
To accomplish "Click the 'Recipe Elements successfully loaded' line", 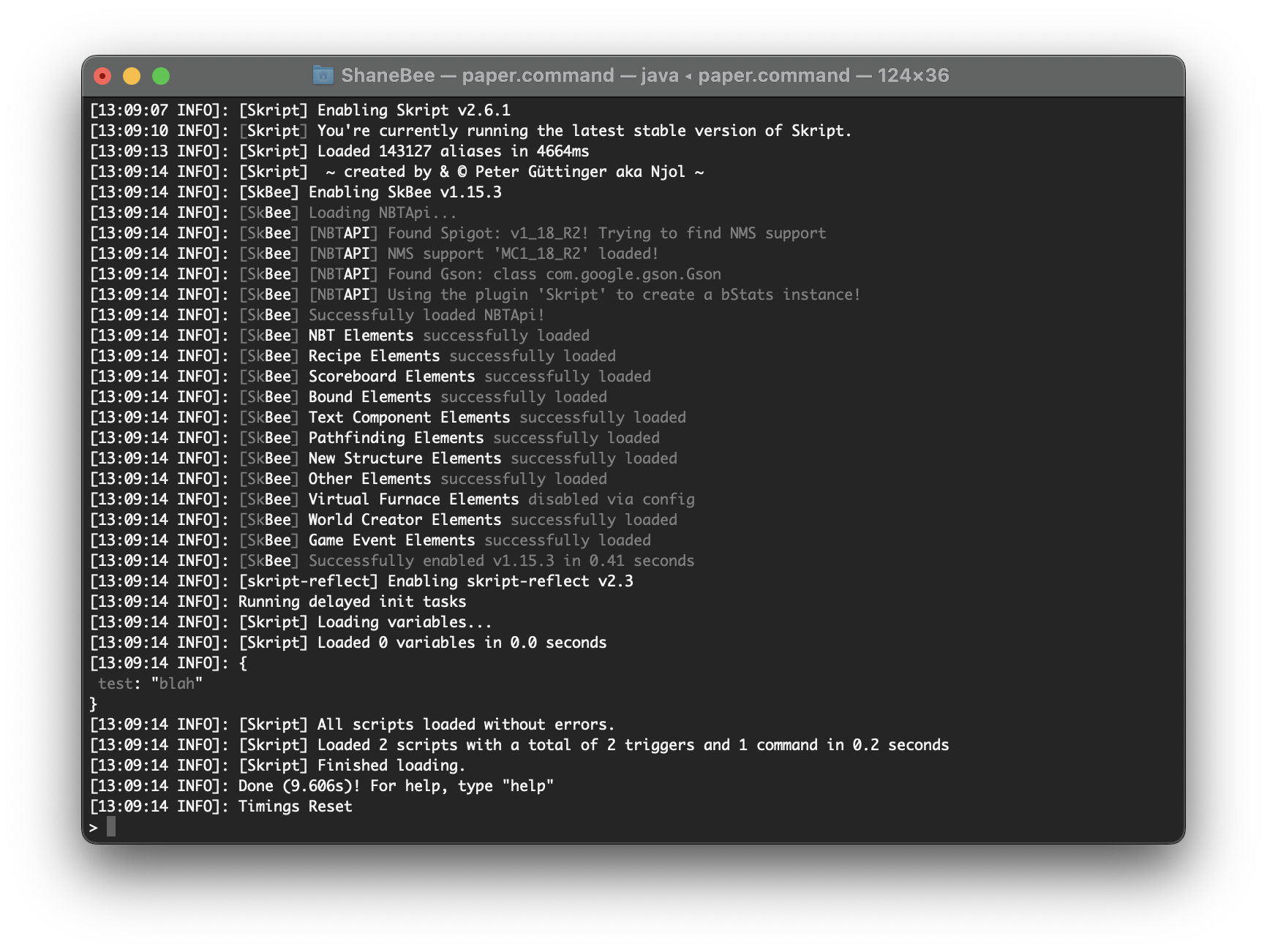I will (x=353, y=356).
